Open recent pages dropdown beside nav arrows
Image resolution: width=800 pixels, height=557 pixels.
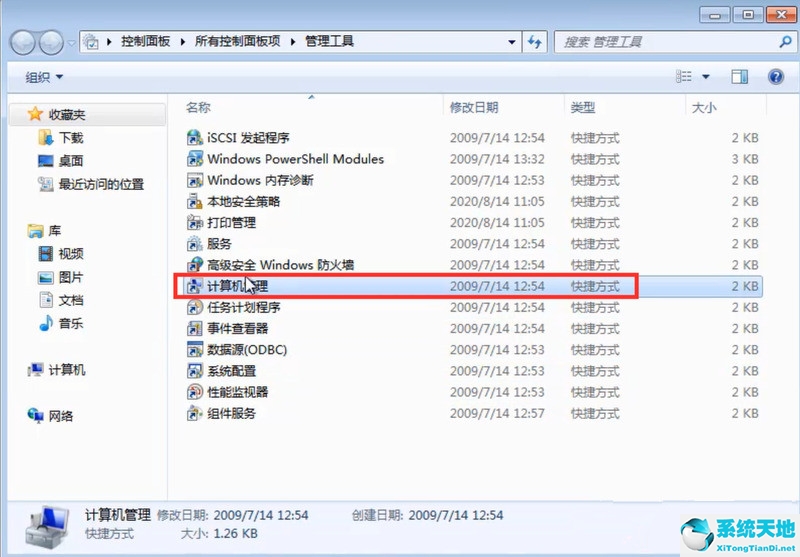[x=71, y=42]
